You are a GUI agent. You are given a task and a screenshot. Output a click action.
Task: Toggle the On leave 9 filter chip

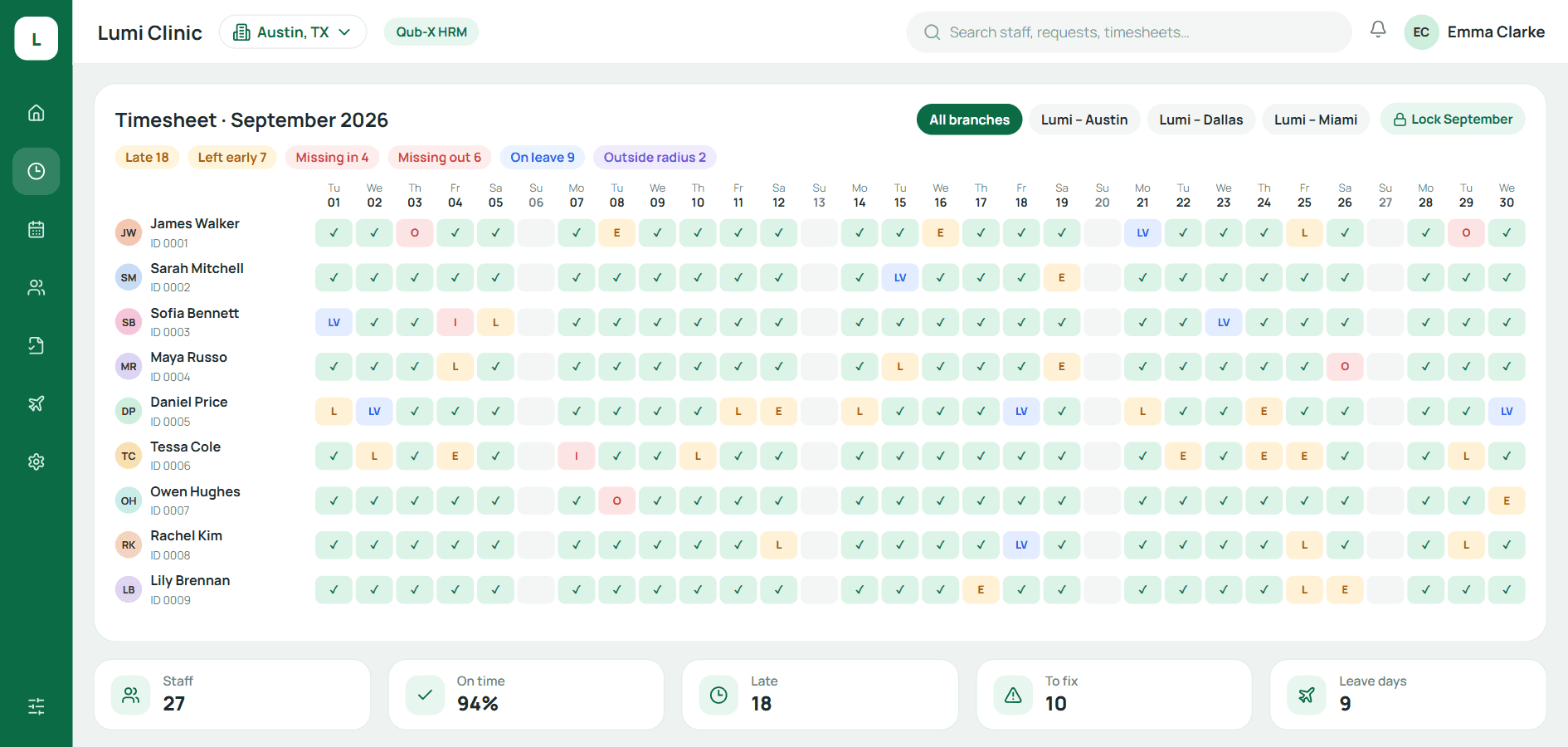pos(543,158)
